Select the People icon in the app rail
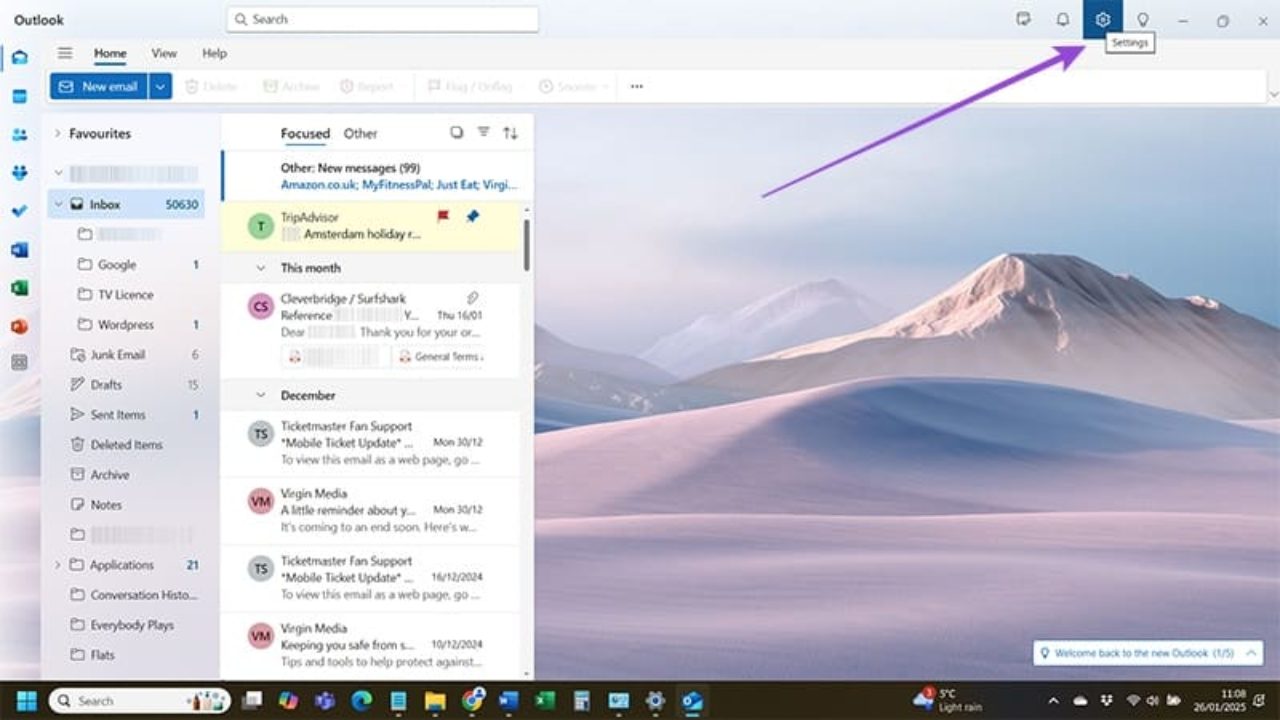The height and width of the screenshot is (720, 1280). (x=19, y=134)
